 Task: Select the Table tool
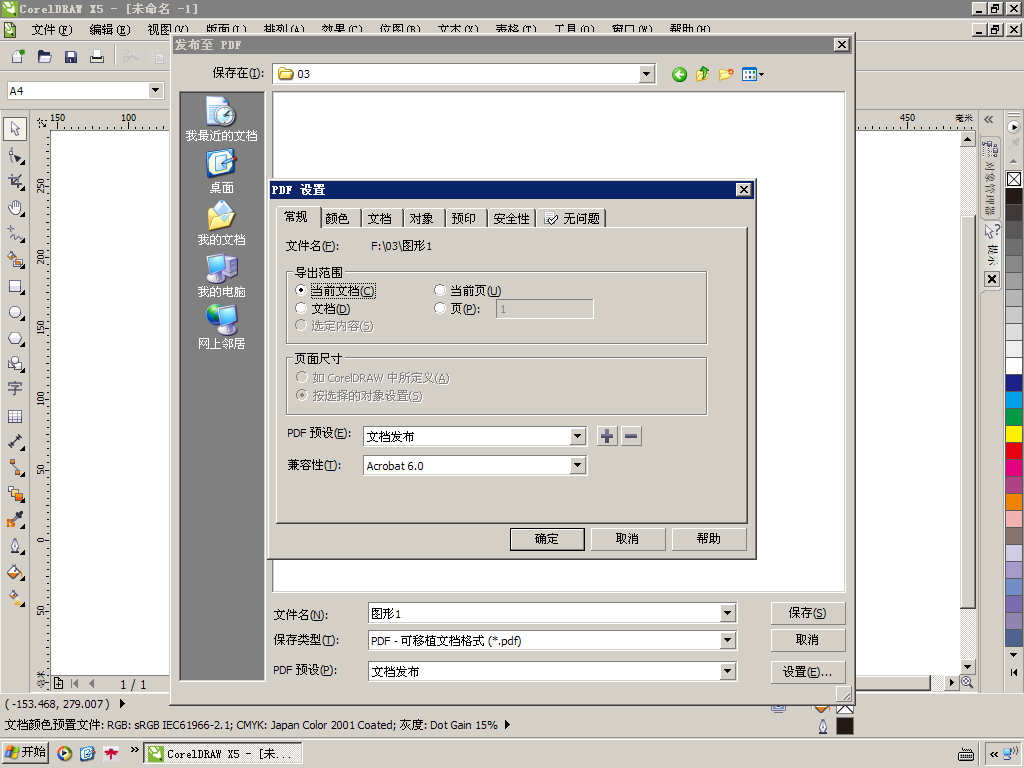pos(15,416)
